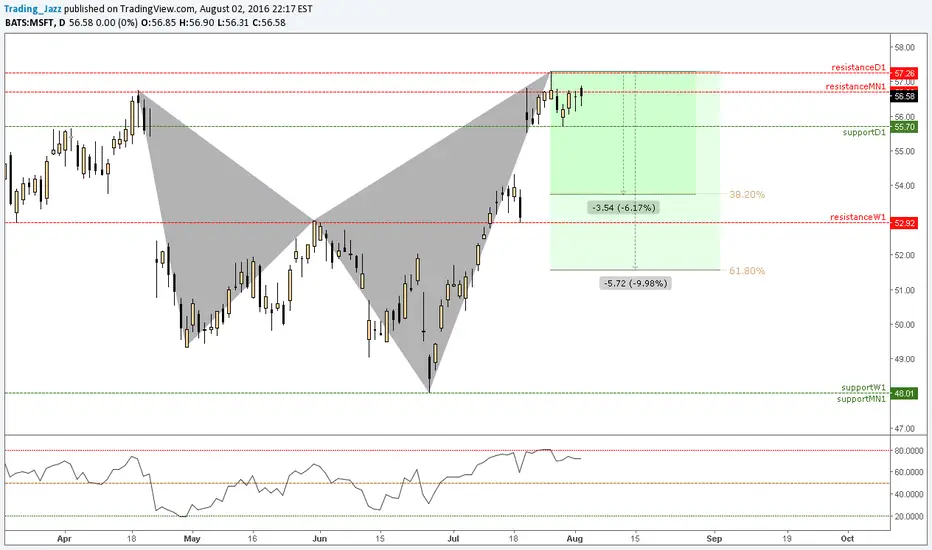The width and height of the screenshot is (932, 550).
Task: Click the Oct date label
Action: (848, 539)
